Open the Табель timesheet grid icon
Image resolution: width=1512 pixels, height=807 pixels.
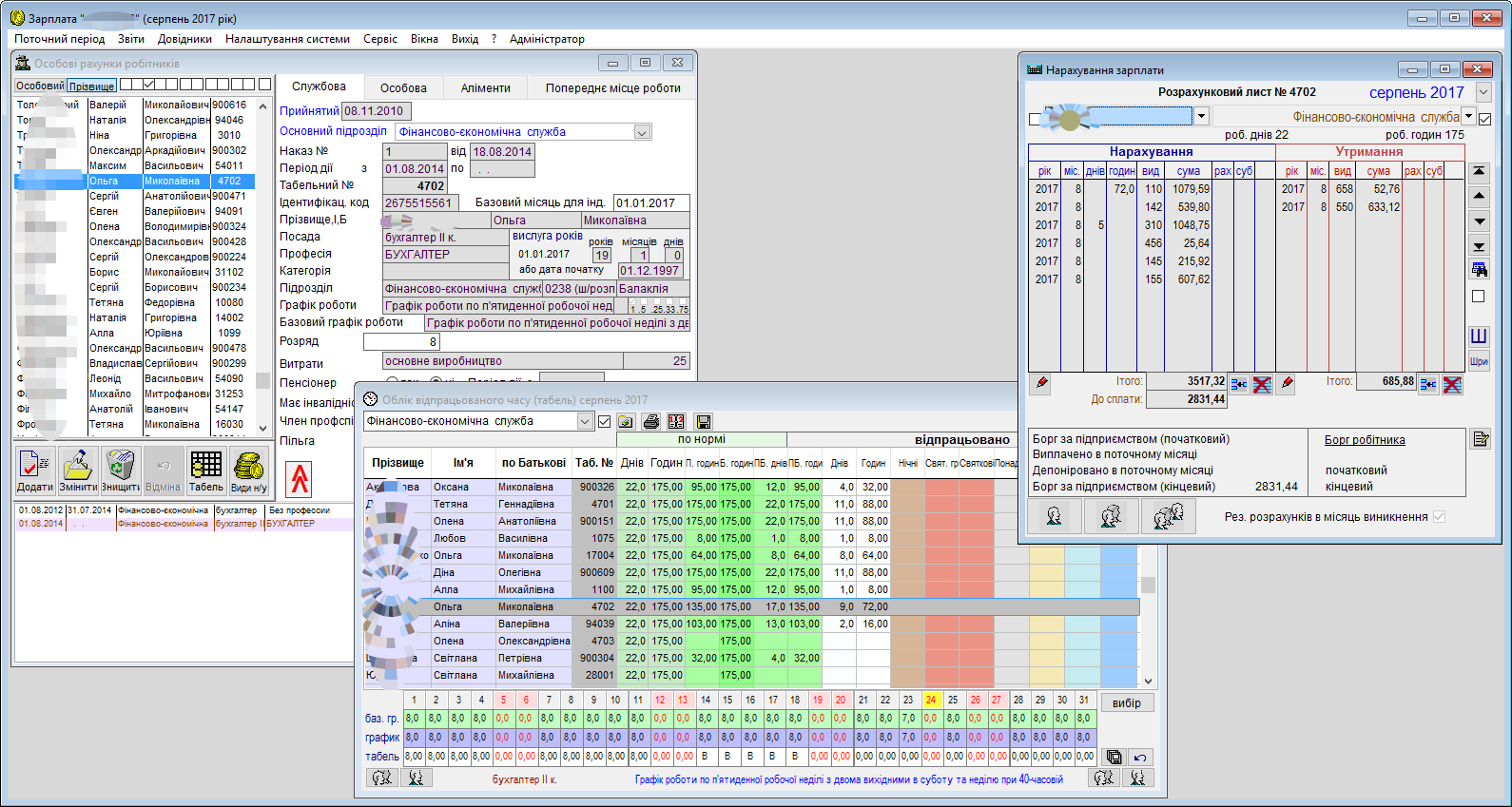[x=205, y=471]
